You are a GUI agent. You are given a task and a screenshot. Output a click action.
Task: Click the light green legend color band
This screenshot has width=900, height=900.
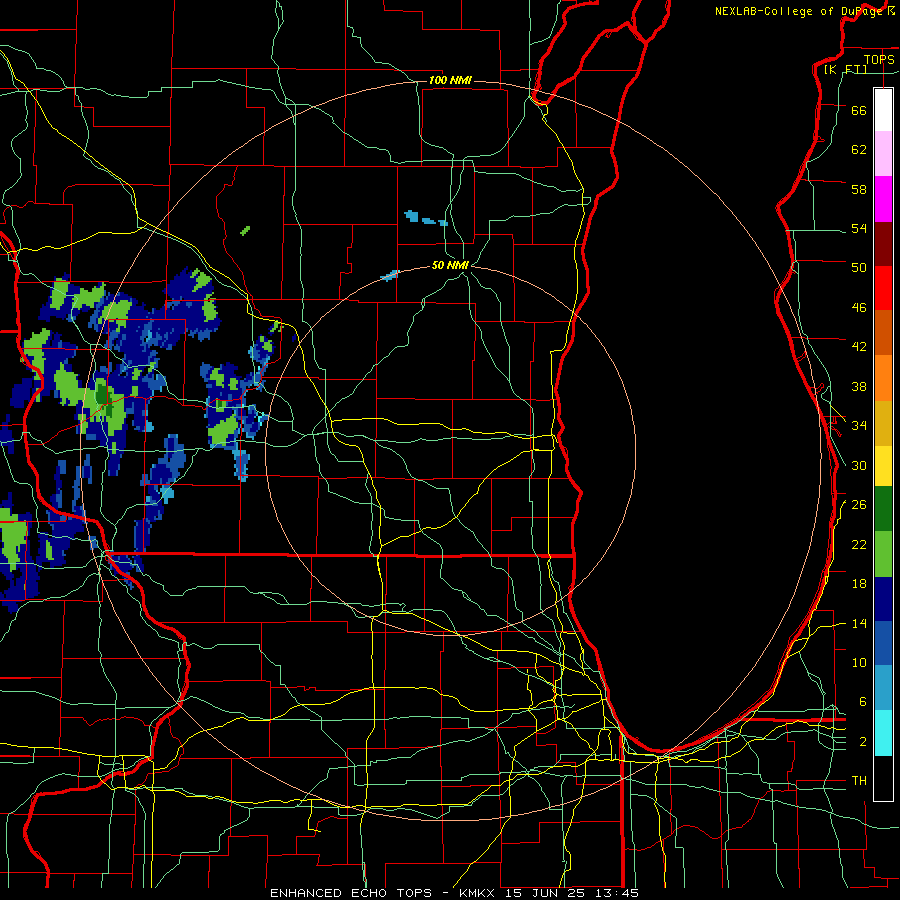coord(883,554)
